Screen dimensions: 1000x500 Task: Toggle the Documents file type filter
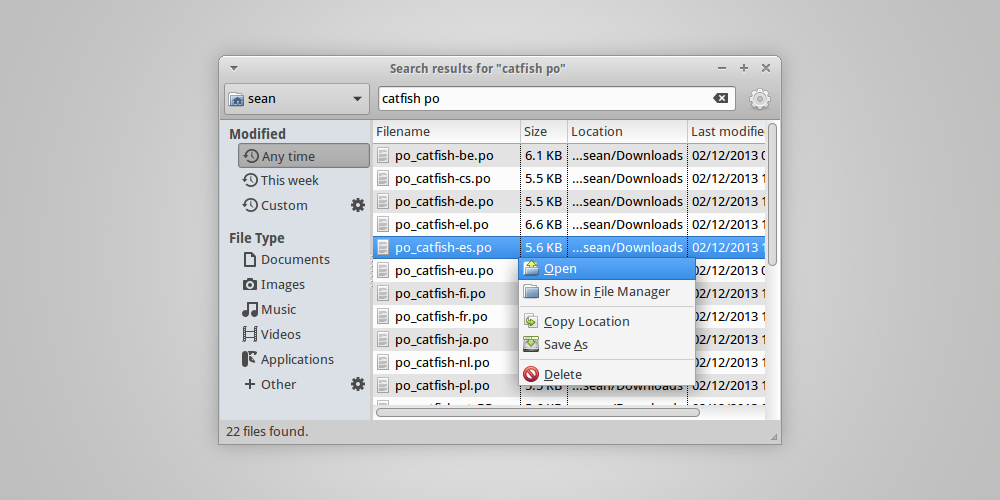(294, 259)
